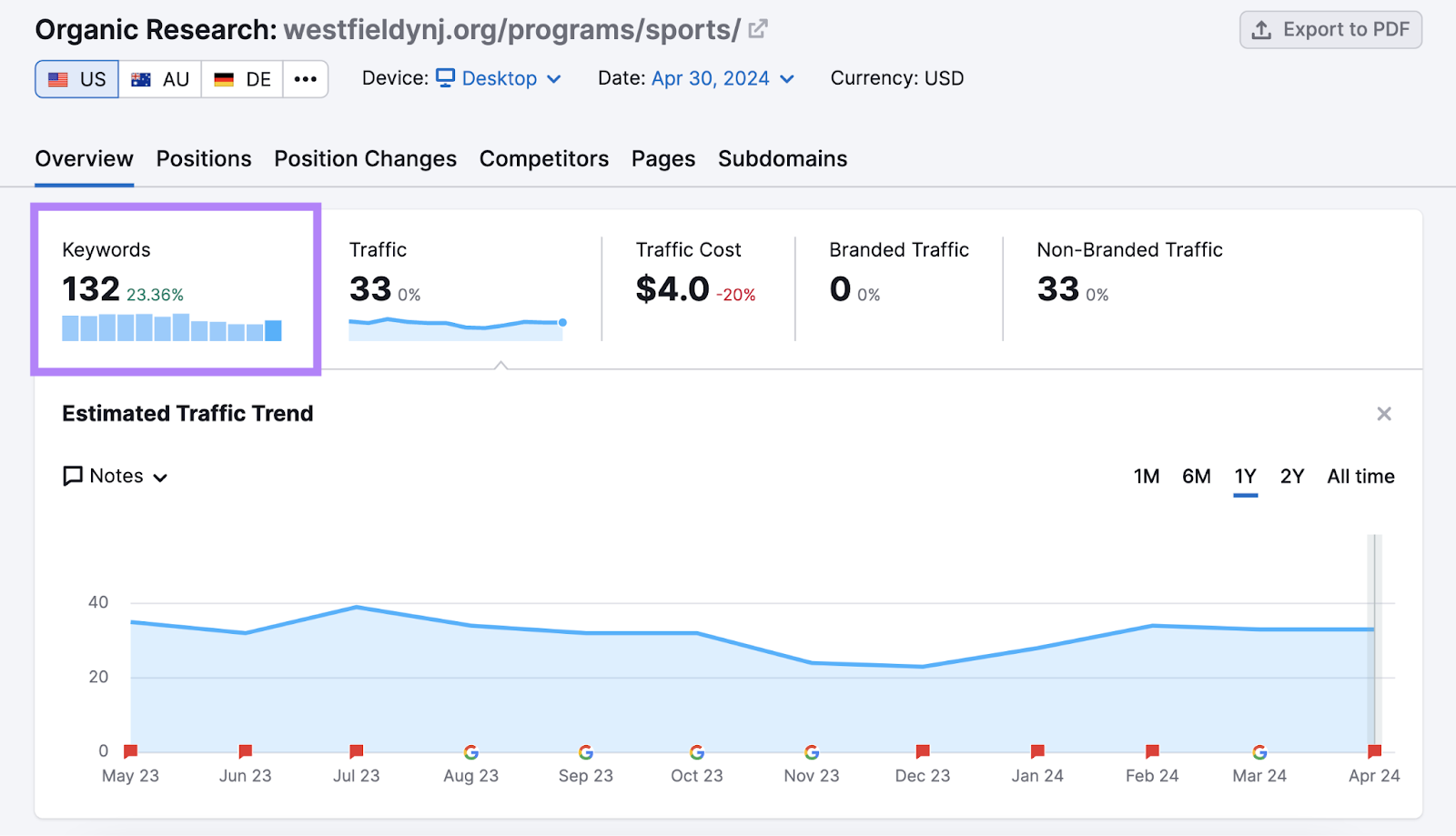Select the 2Y time range
This screenshot has height=836, width=1456.
click(x=1291, y=476)
